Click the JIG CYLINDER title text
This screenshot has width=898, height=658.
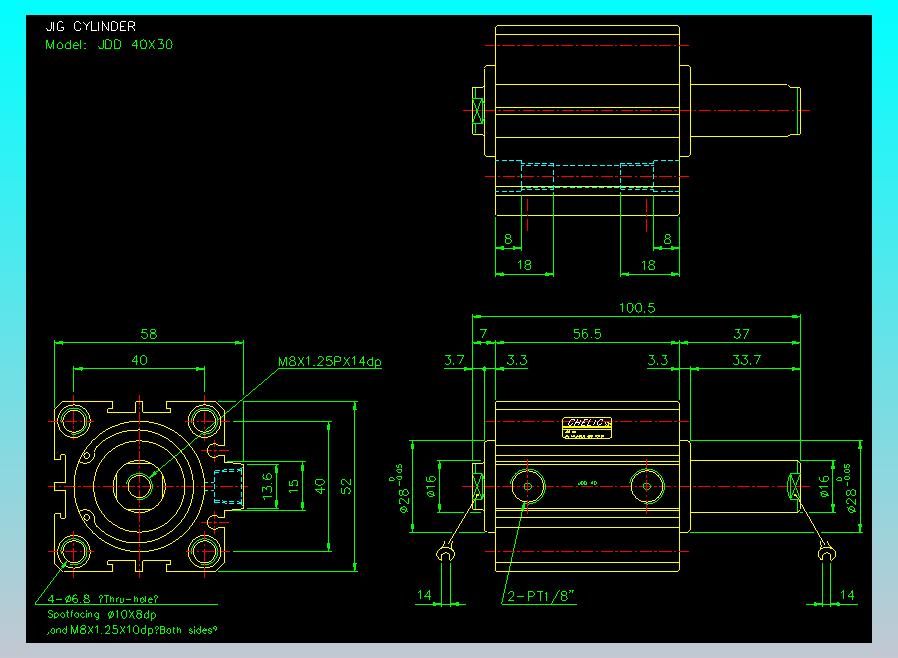[90, 26]
